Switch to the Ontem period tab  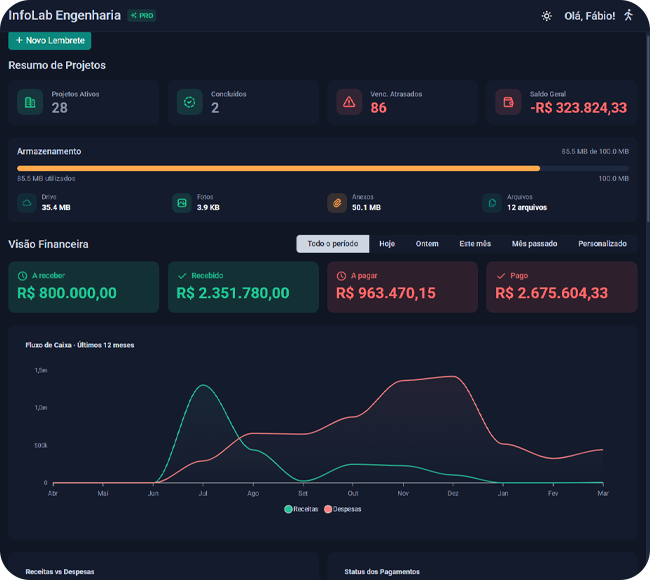coord(427,244)
